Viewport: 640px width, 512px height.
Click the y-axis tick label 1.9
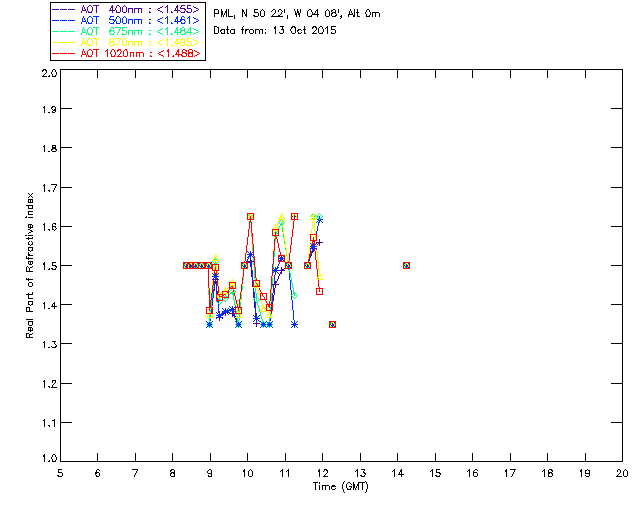[x=49, y=109]
